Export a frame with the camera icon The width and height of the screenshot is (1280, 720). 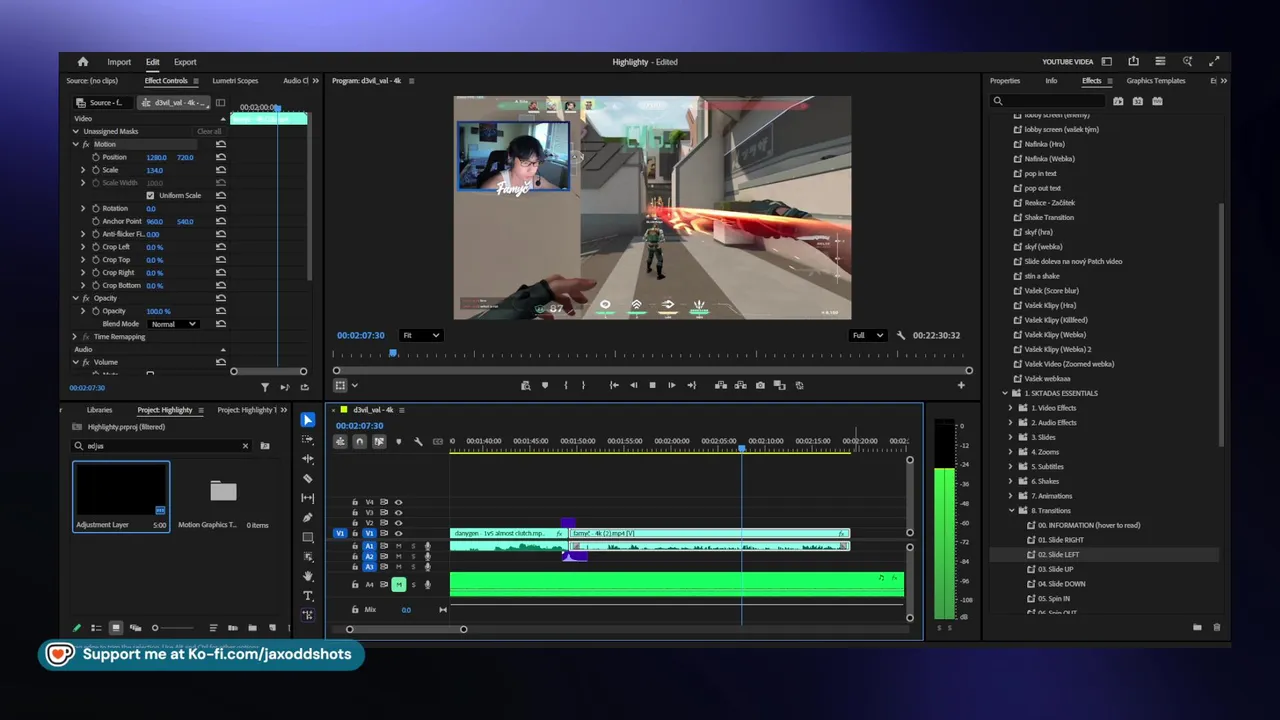tap(760, 385)
